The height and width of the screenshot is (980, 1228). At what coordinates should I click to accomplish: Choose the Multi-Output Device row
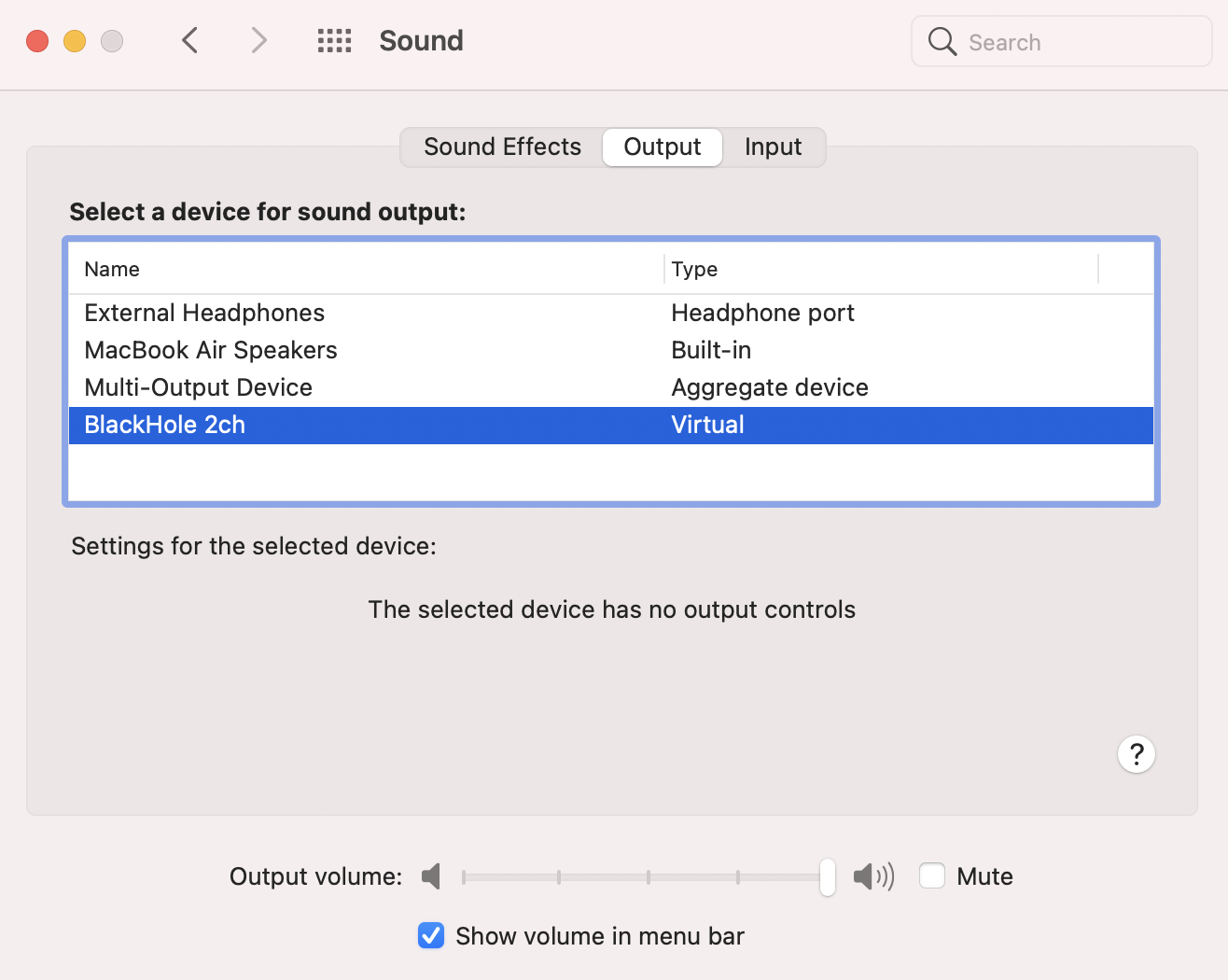[199, 387]
